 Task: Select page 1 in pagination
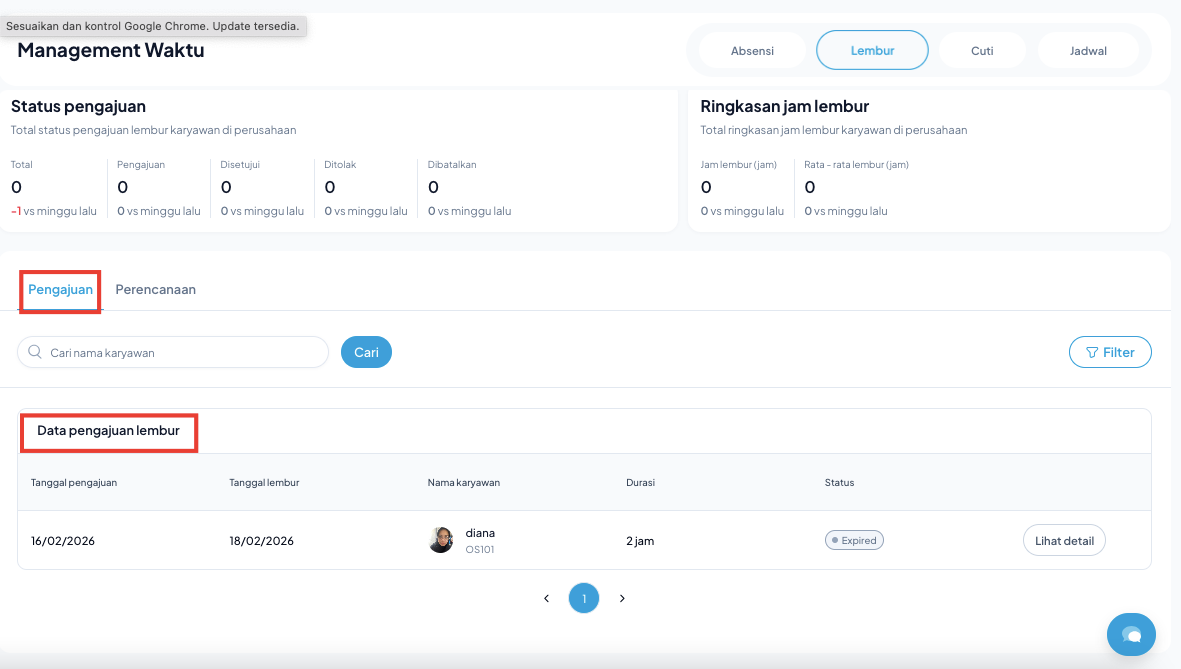coord(584,598)
